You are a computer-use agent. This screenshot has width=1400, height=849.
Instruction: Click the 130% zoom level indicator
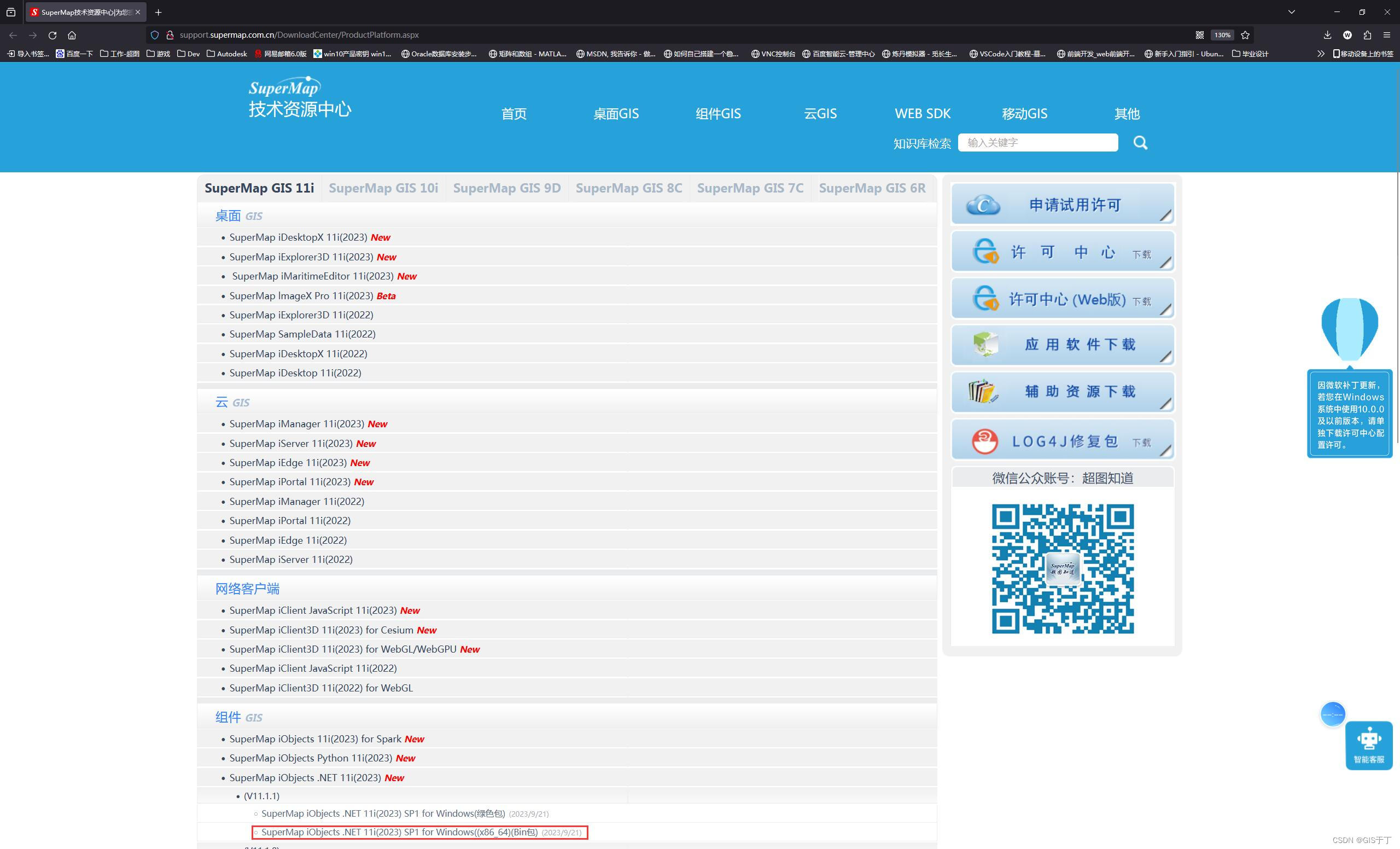1222,35
